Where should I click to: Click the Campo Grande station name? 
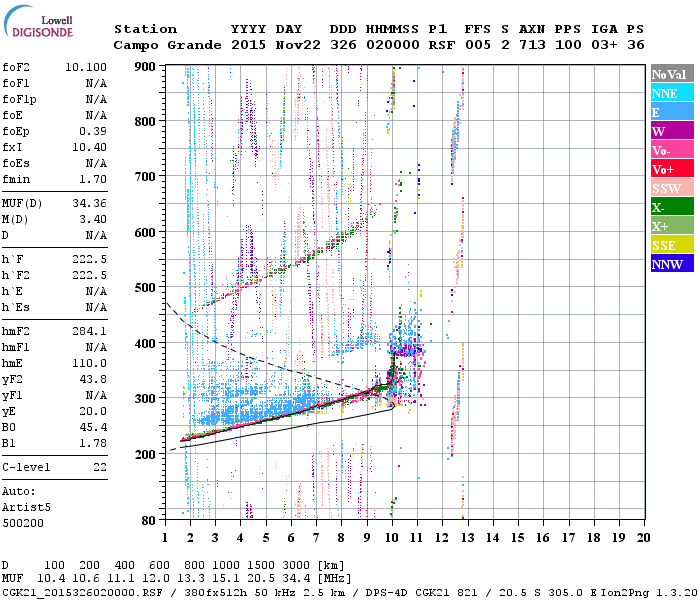coord(167,45)
